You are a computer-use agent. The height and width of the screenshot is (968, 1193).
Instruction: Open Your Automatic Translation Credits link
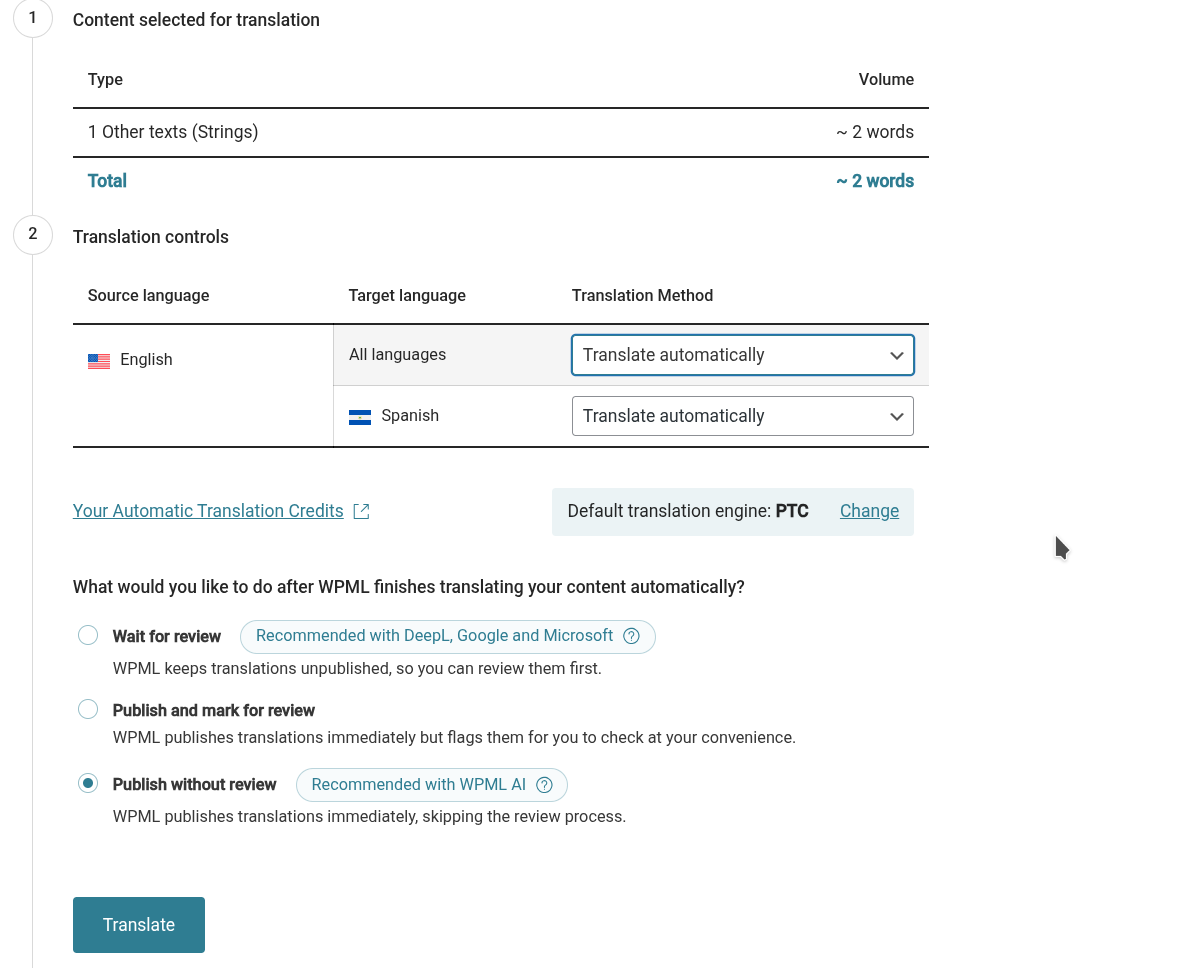[208, 511]
